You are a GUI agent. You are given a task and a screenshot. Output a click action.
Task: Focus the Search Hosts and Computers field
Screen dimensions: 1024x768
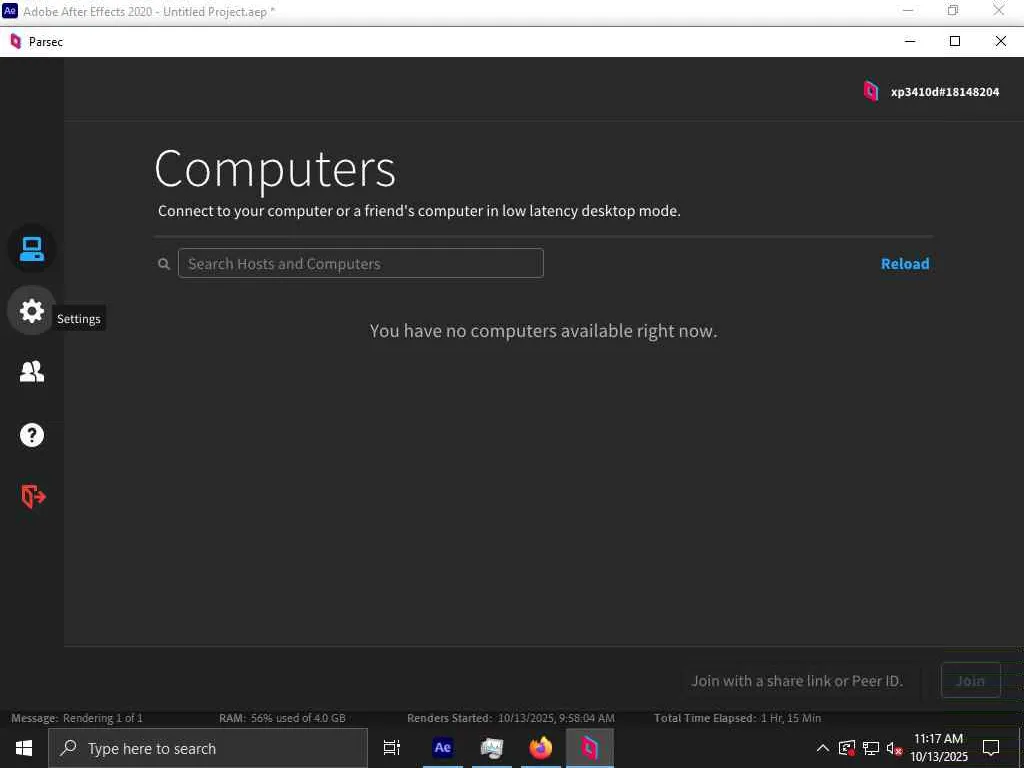360,263
